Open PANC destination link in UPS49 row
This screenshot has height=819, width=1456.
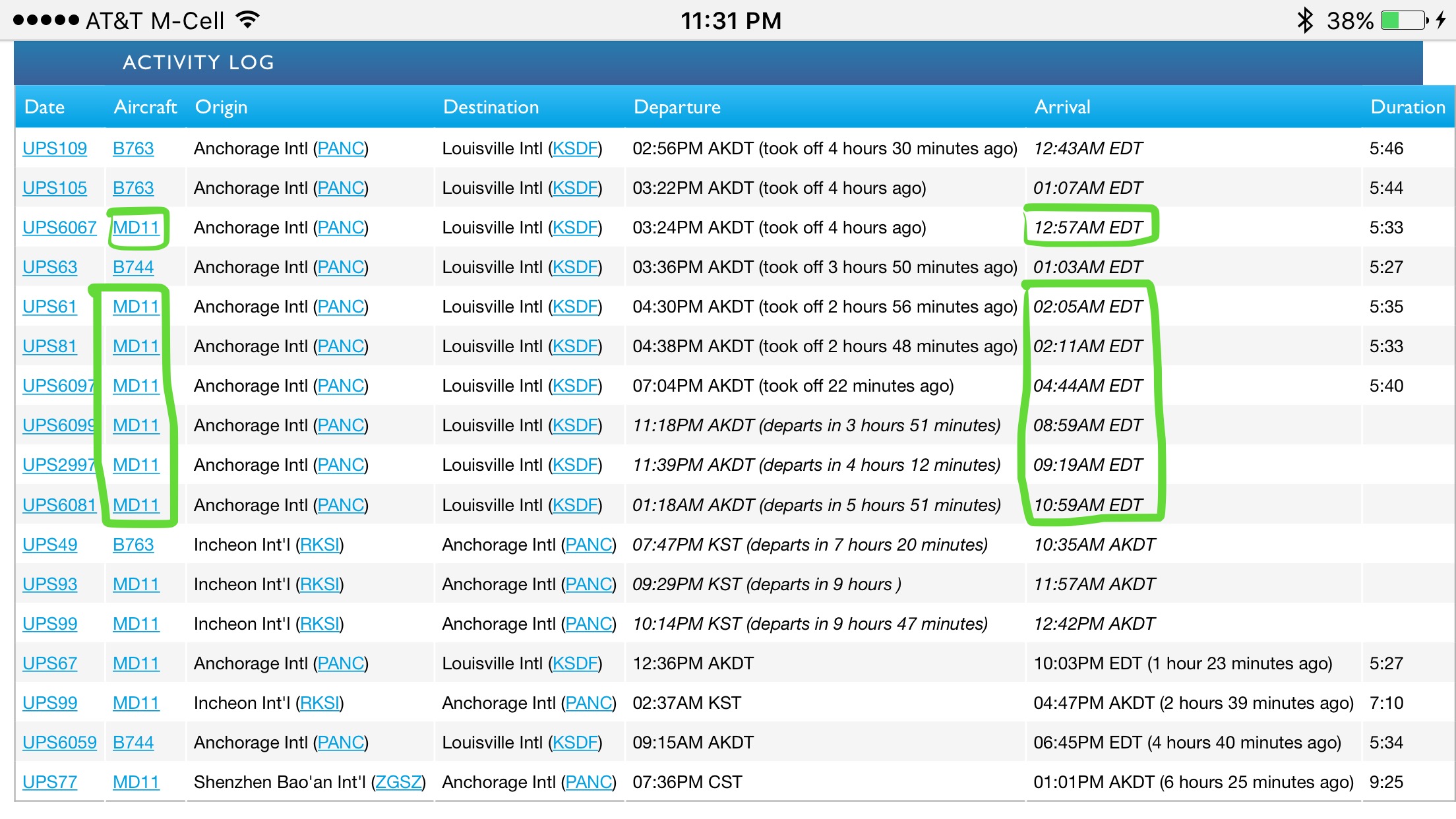pos(589,545)
